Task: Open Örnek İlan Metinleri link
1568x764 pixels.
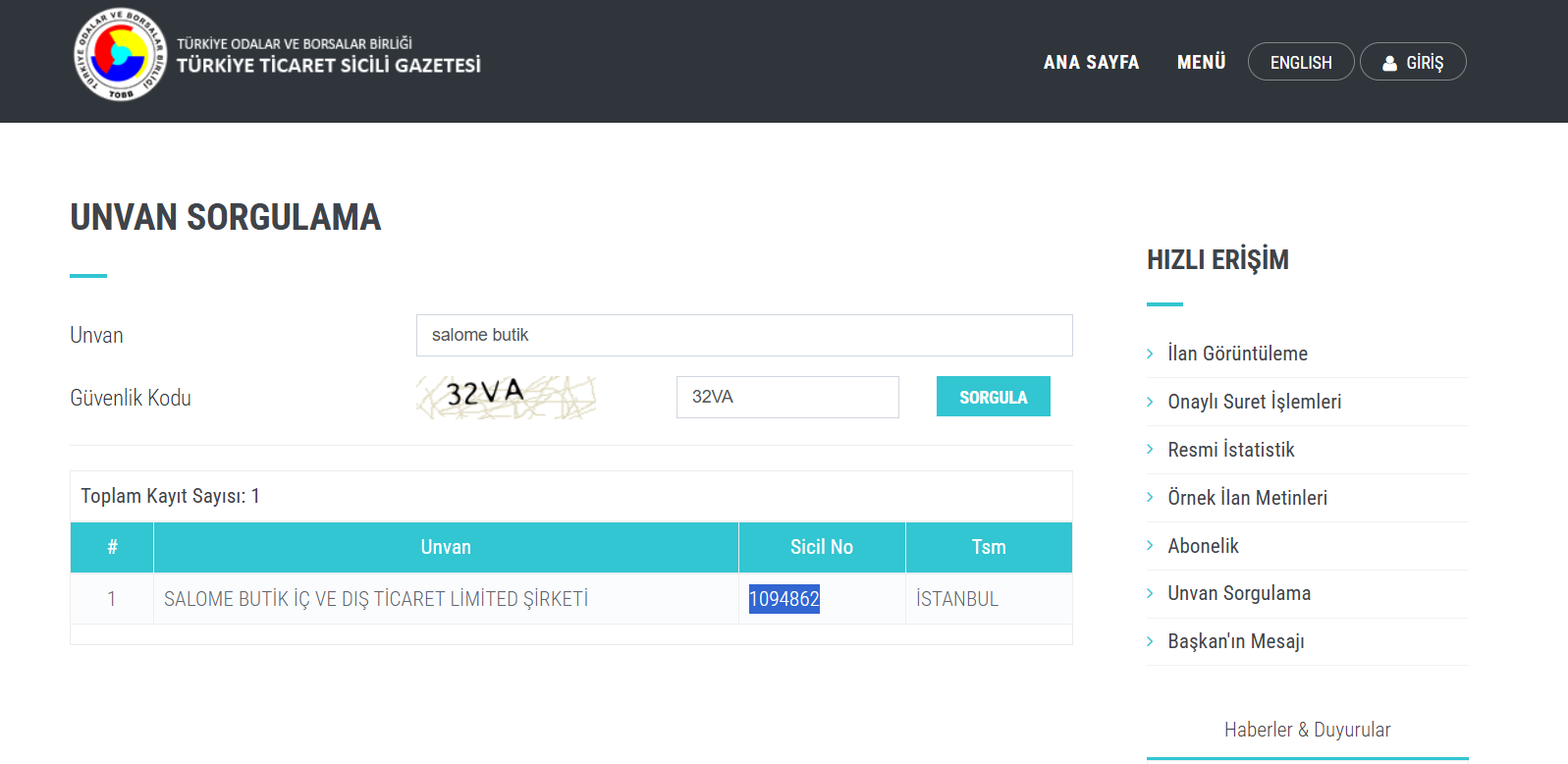Action: pos(1247,498)
